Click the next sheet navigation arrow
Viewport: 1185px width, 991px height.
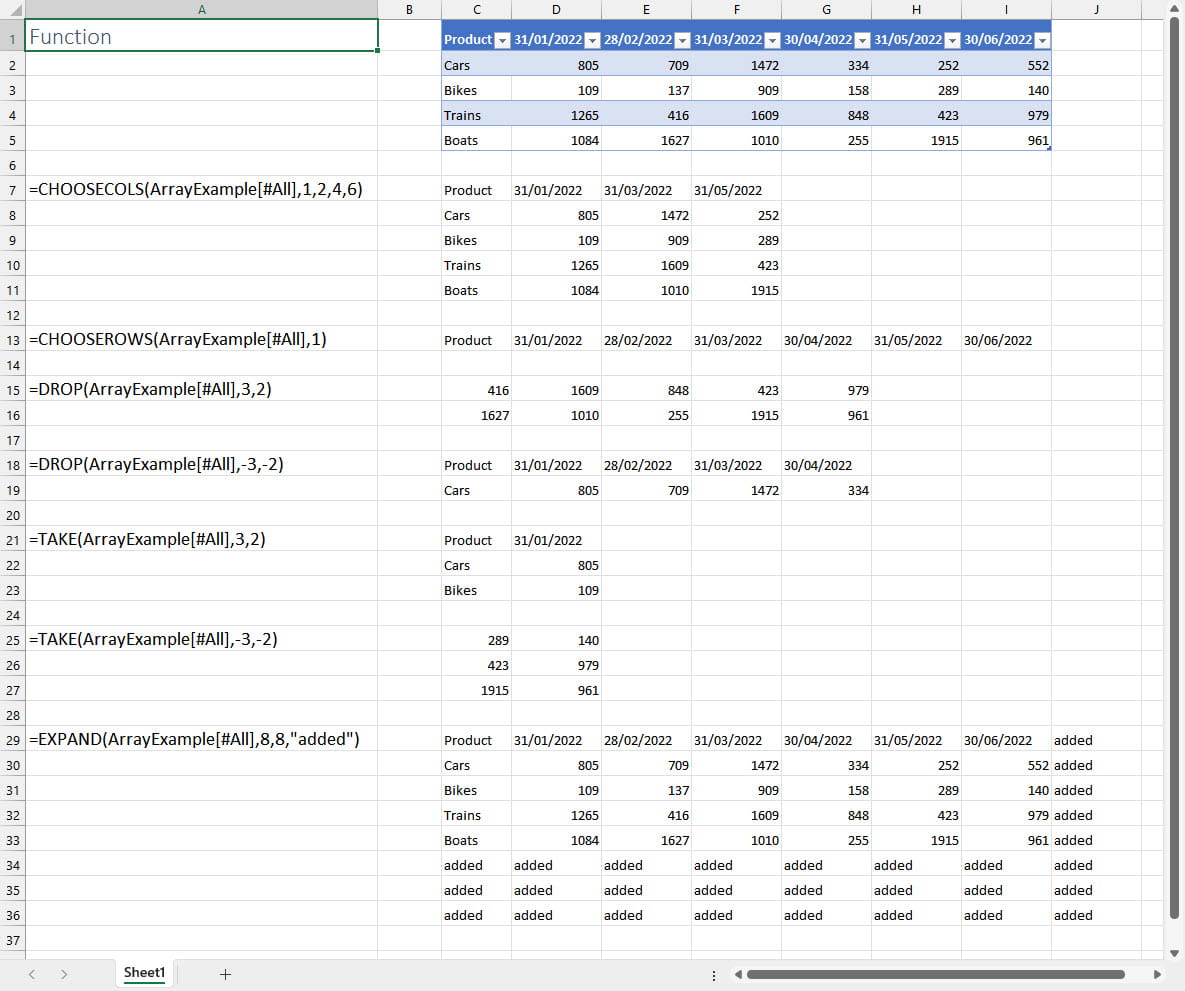[x=64, y=974]
